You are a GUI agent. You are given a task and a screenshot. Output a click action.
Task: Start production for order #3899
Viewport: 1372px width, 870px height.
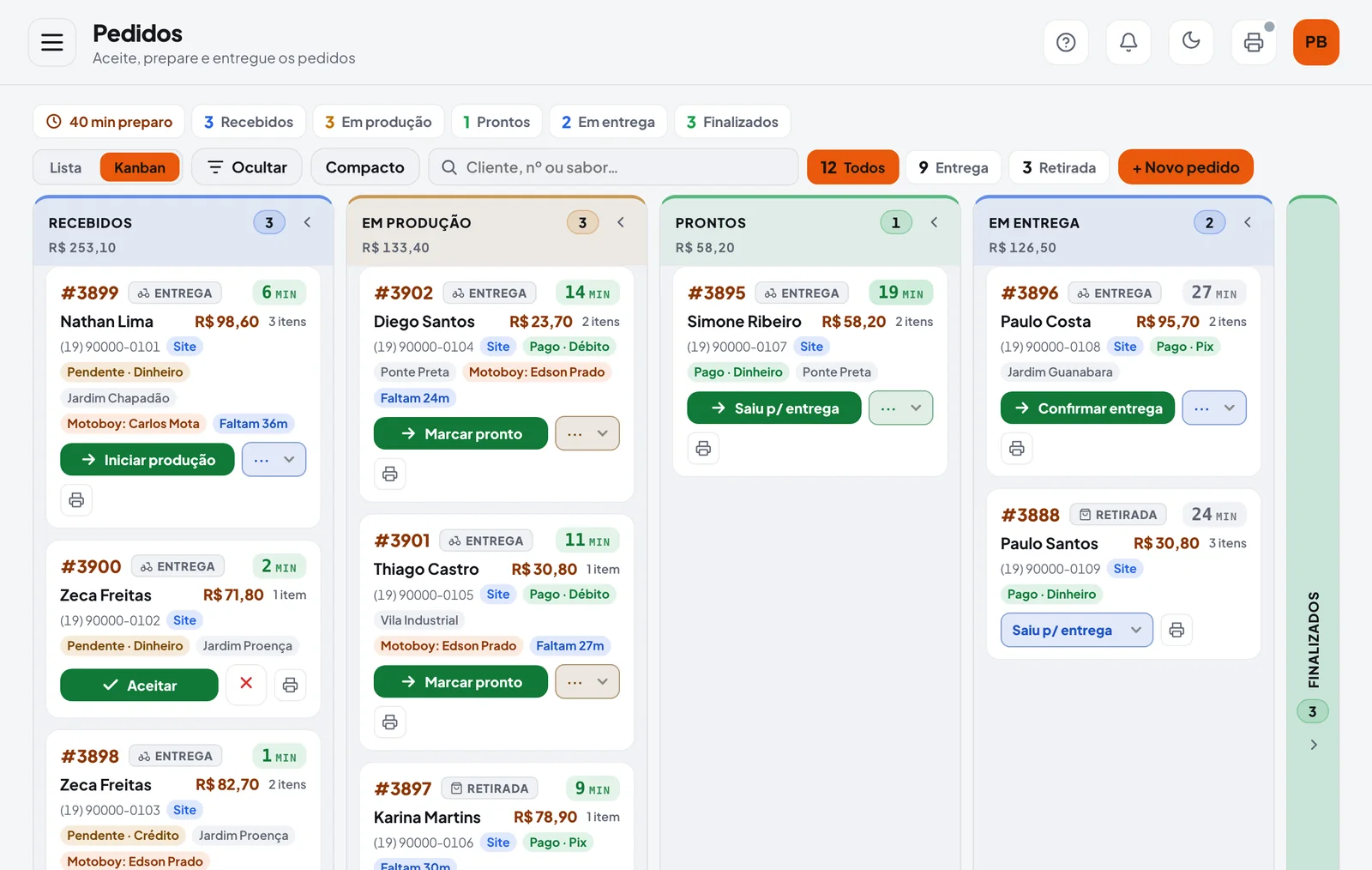147,460
